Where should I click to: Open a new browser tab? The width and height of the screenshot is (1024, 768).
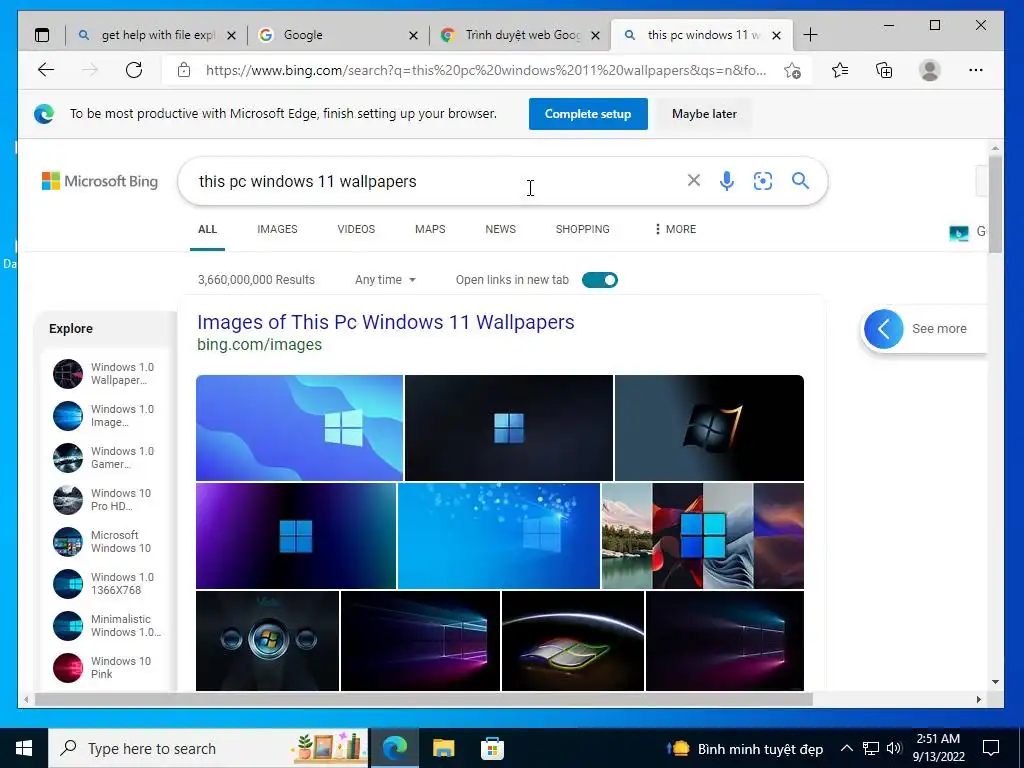tap(810, 35)
